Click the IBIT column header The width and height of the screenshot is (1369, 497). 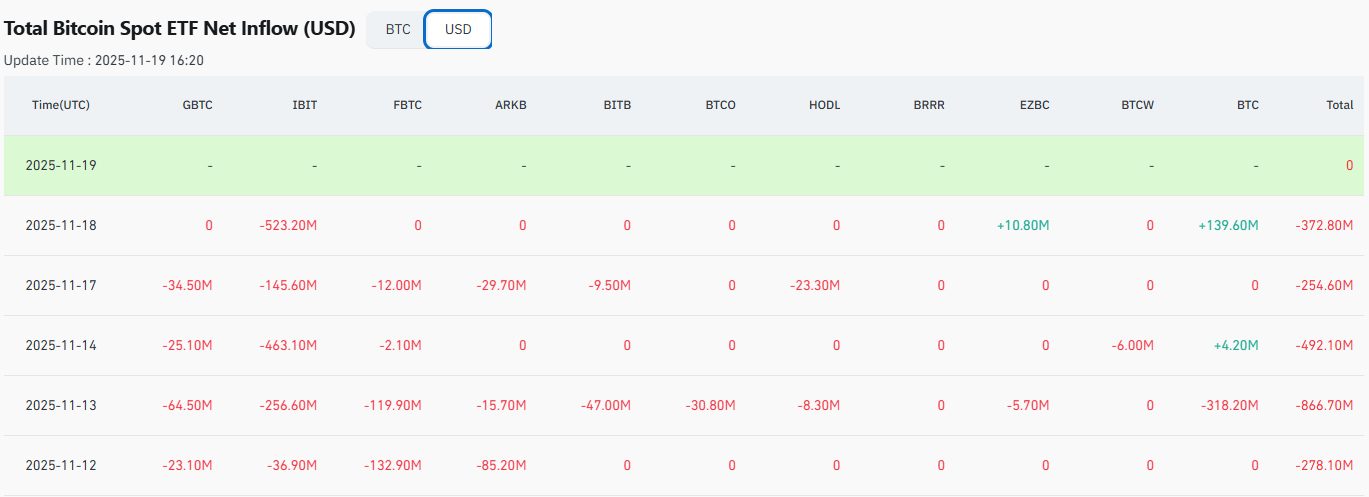point(305,105)
